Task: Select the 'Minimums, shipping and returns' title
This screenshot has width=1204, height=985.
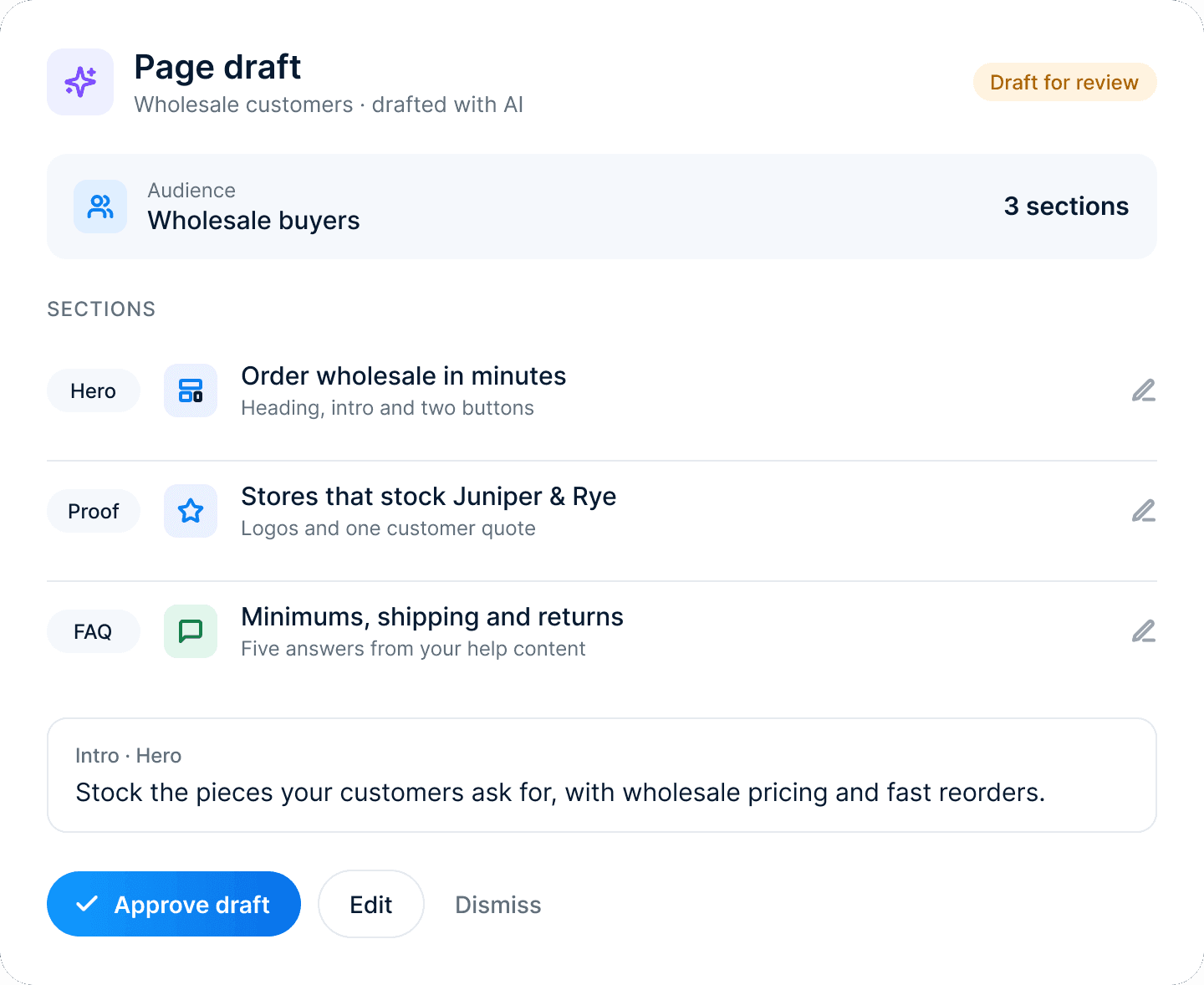Action: click(432, 617)
